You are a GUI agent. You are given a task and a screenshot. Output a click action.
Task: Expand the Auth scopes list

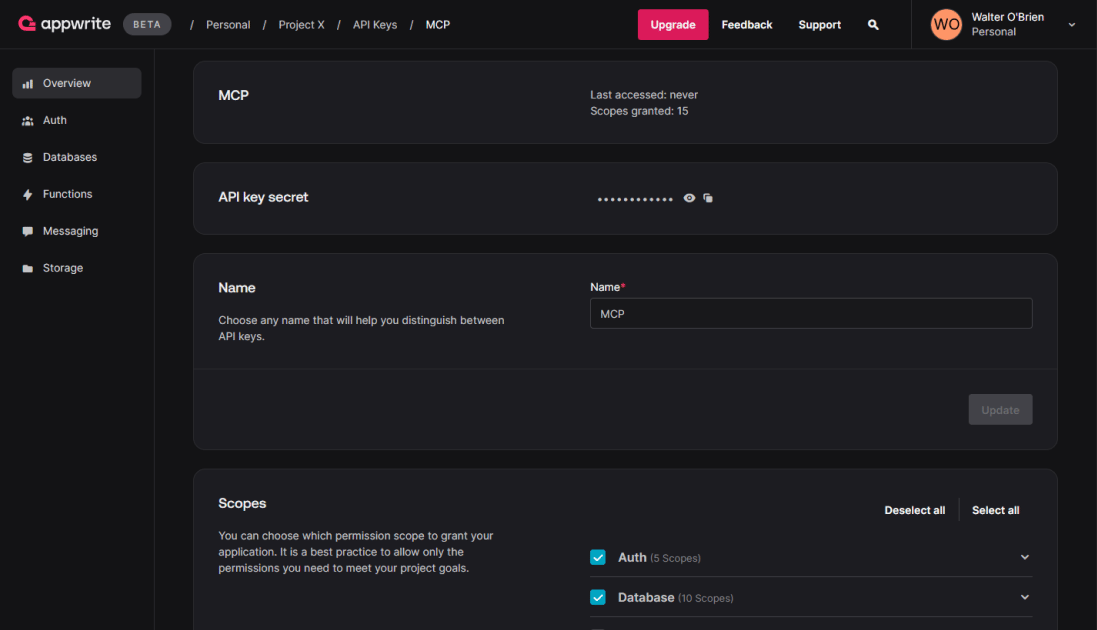(1024, 557)
